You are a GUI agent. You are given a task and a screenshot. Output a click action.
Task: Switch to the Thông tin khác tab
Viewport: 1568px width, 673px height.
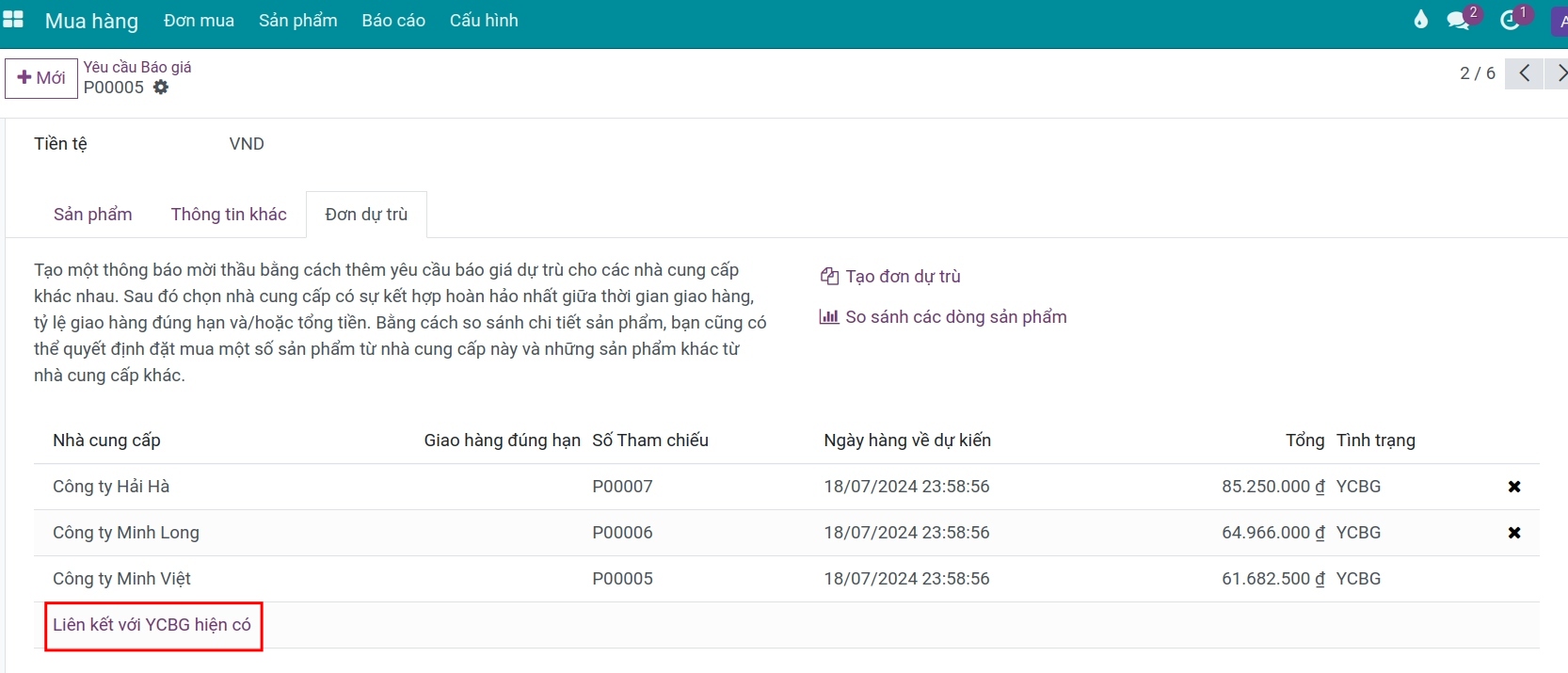(229, 215)
